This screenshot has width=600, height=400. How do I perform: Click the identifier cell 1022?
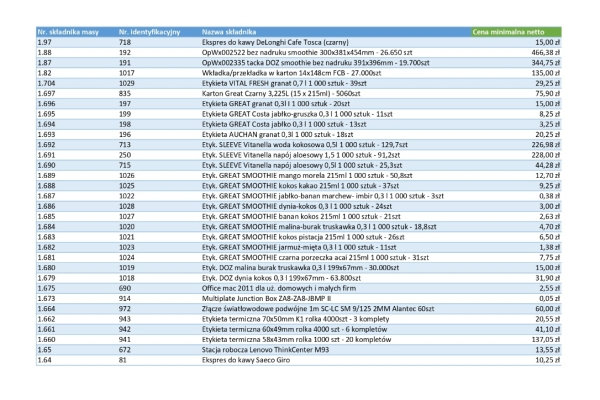point(127,196)
